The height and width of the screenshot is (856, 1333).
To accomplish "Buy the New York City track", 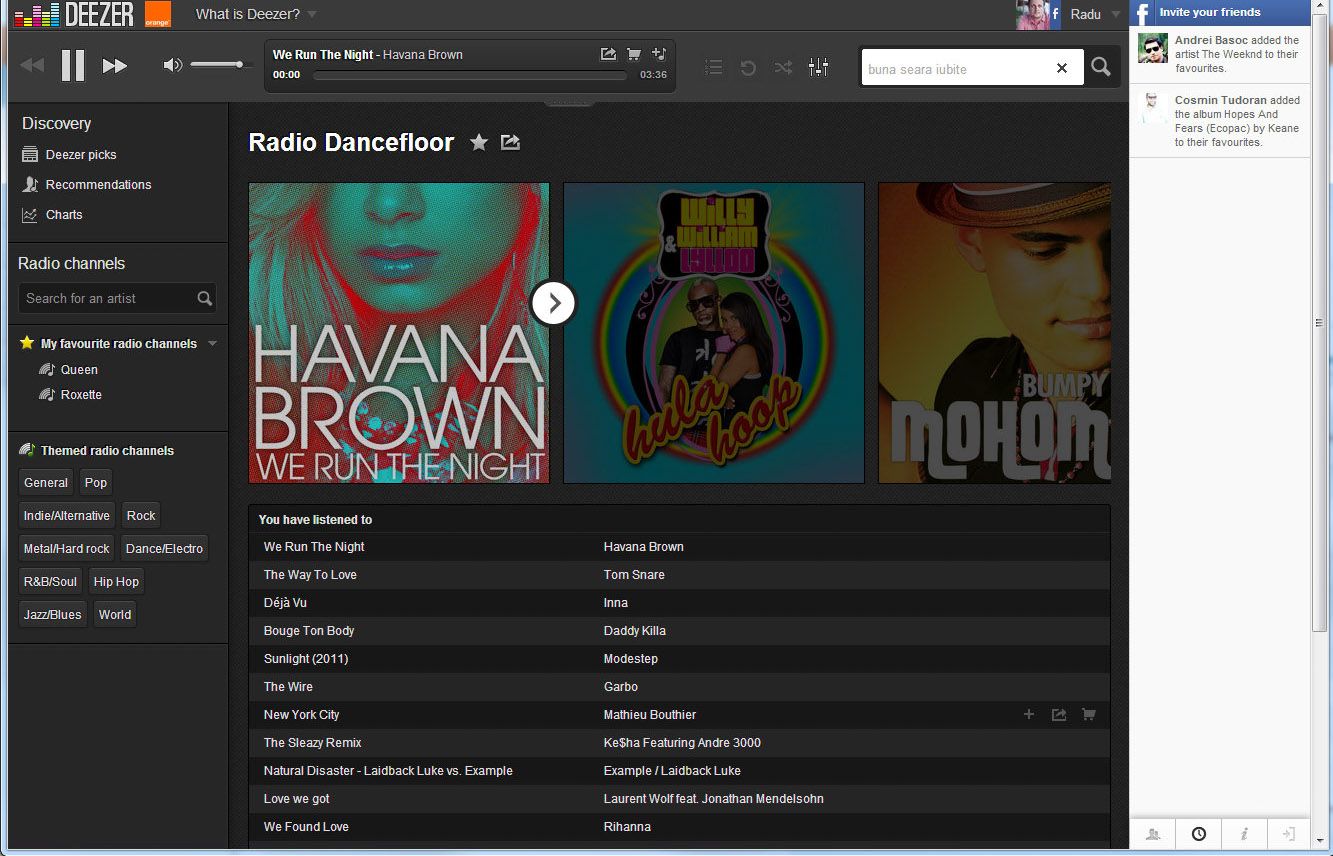I will click(1088, 714).
